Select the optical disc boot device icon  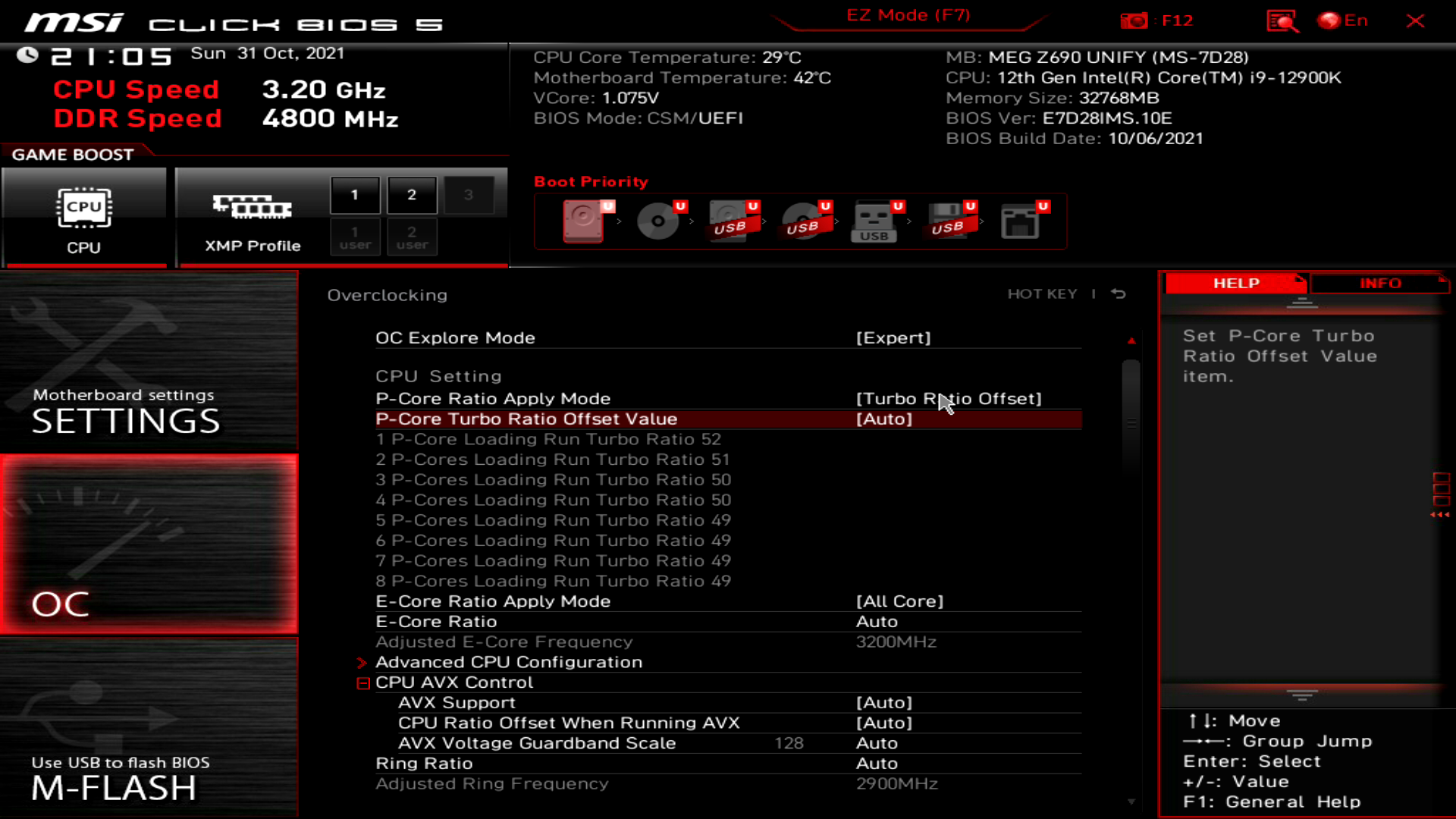coord(657,221)
